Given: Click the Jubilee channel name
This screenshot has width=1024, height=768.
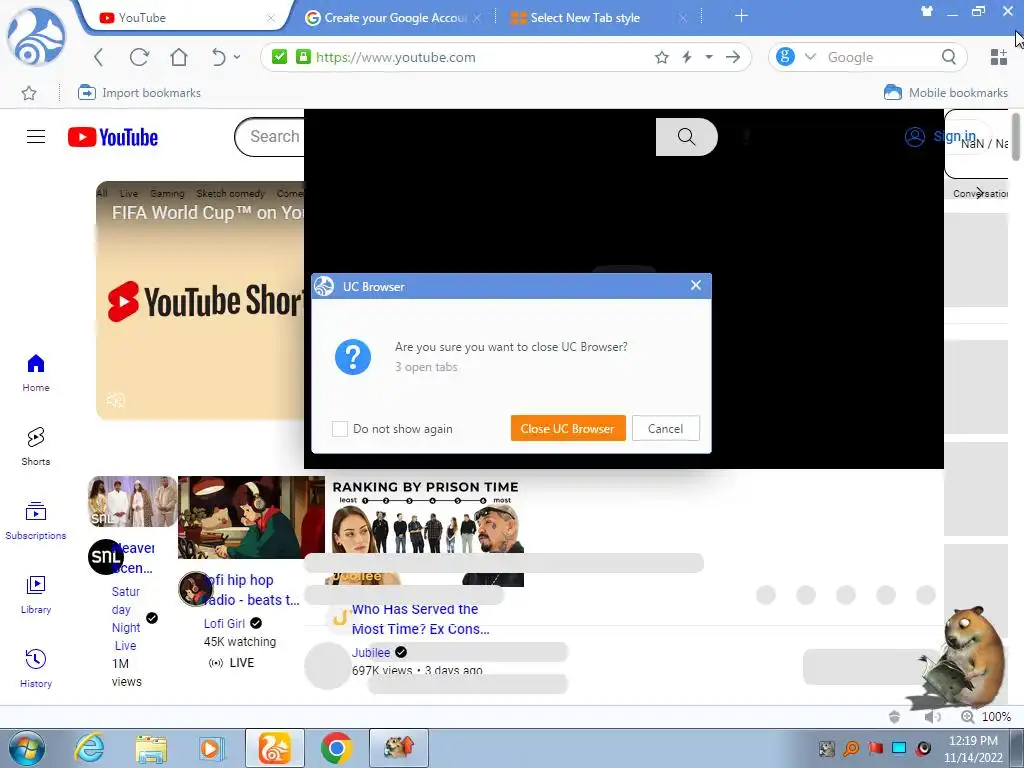Looking at the screenshot, I should coord(371,652).
